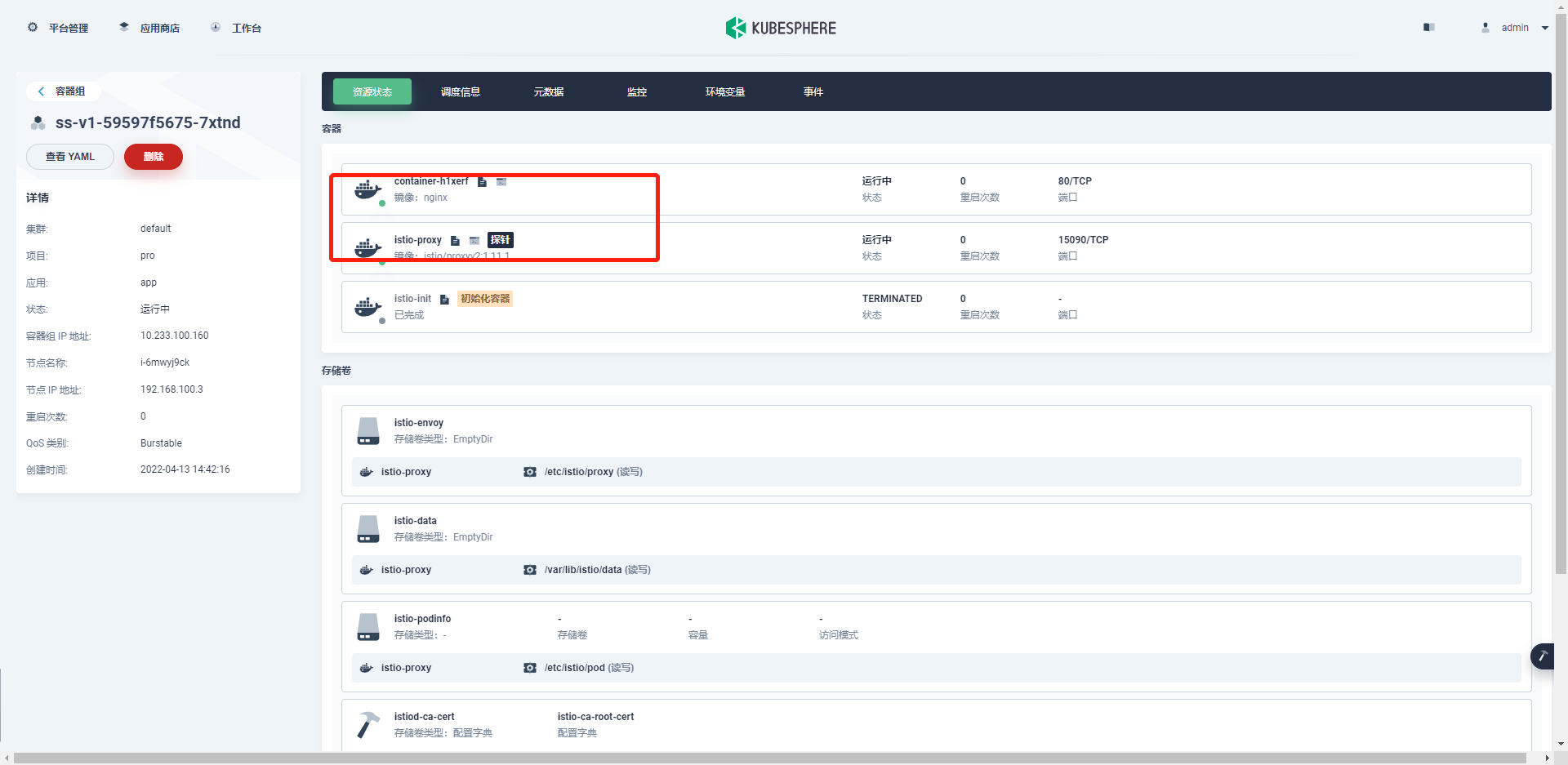The width and height of the screenshot is (1568, 765).
Task: Click horizontal scrollbar right arrow
Action: coord(1547,758)
